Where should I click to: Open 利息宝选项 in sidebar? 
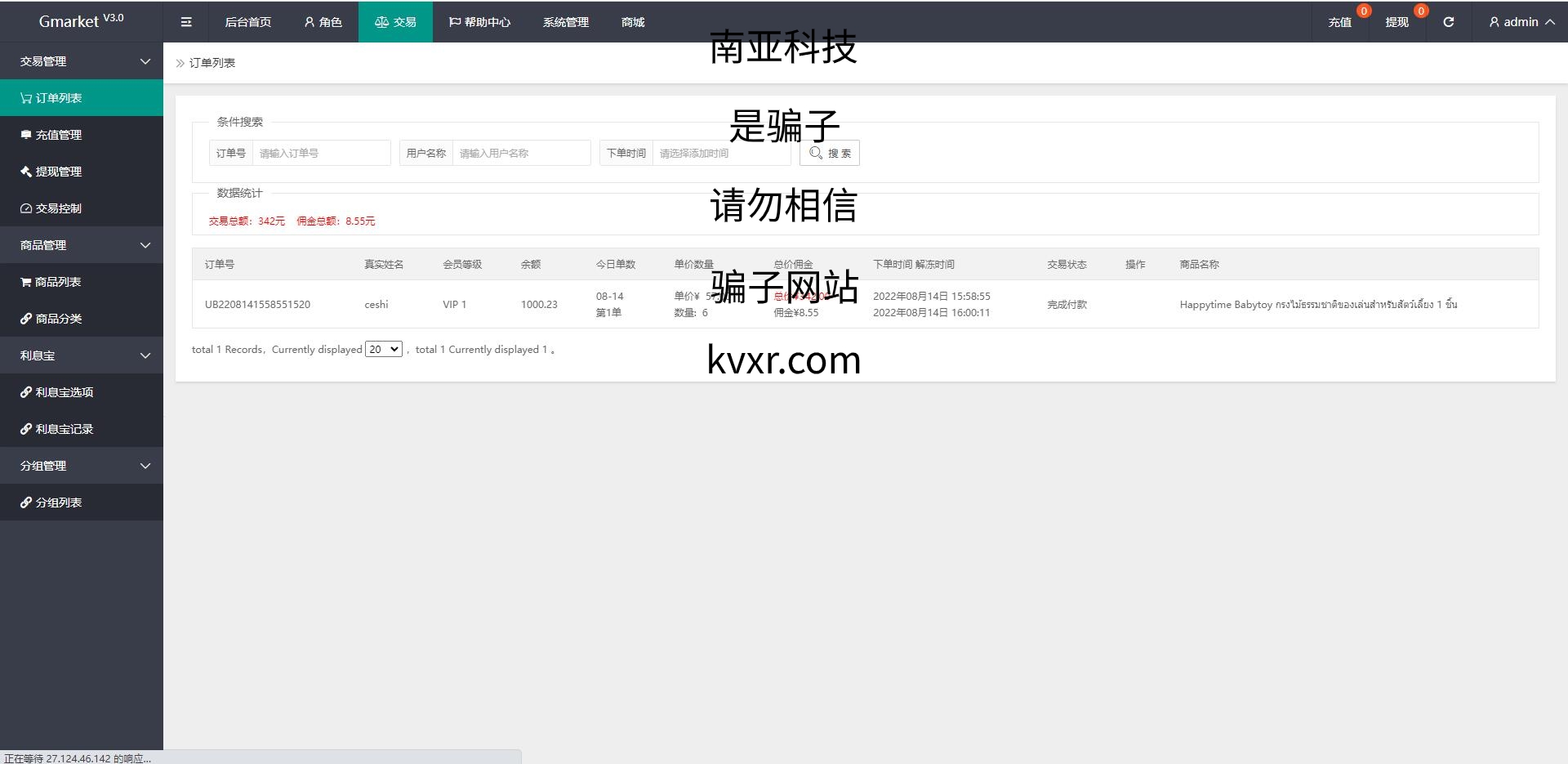point(82,392)
